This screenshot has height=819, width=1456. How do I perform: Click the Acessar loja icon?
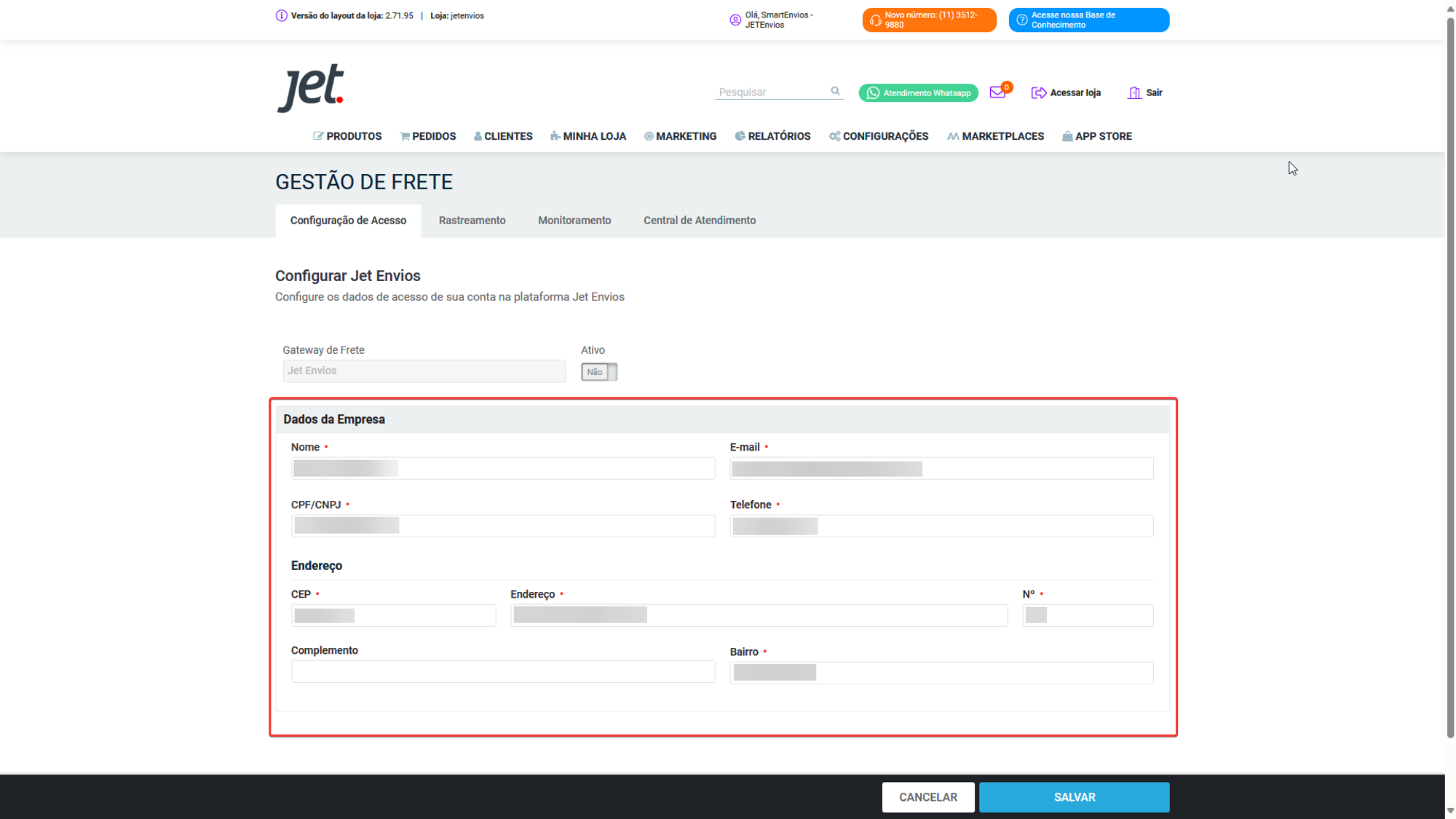[x=1038, y=92]
